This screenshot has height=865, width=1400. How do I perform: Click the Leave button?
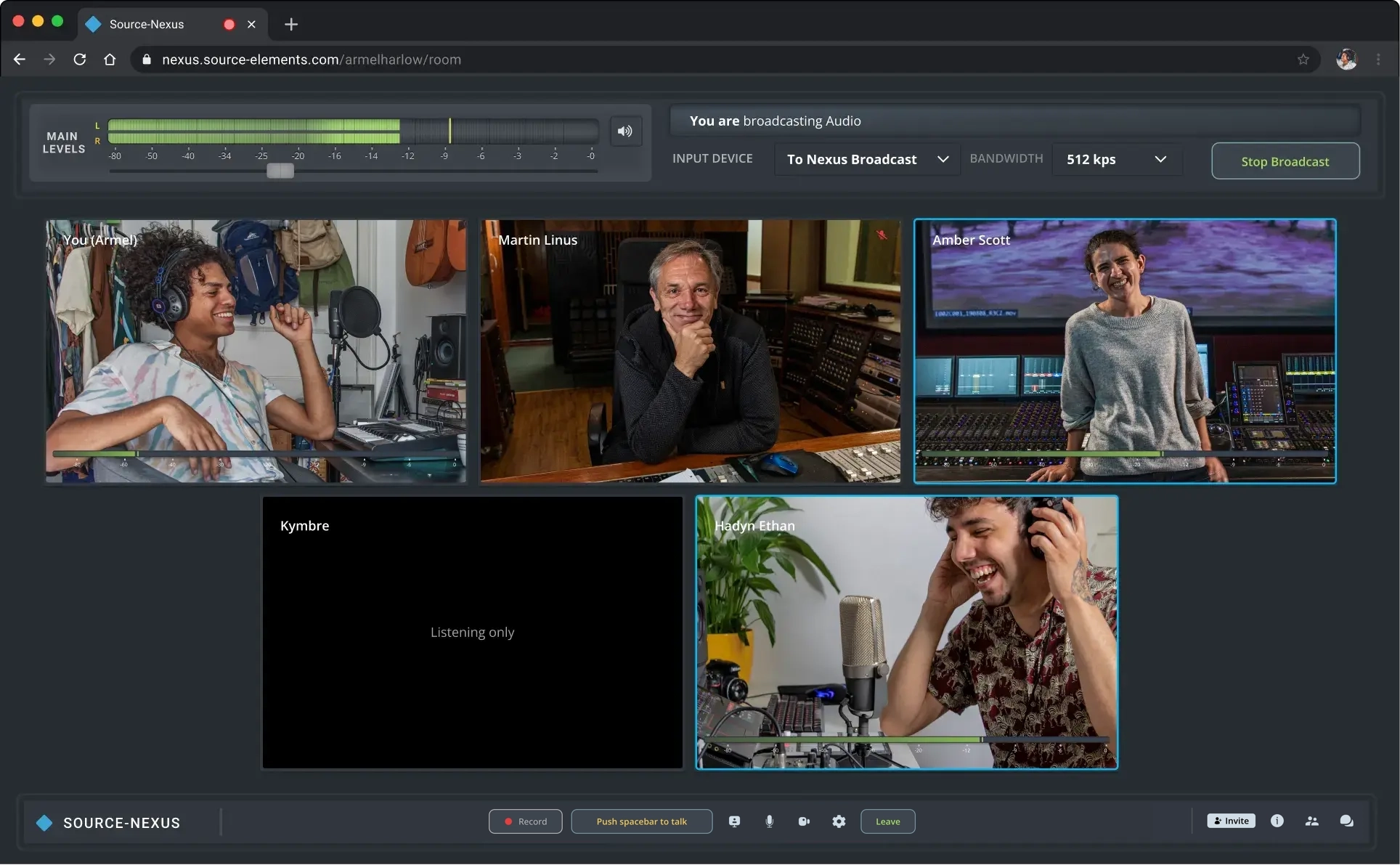(x=887, y=821)
